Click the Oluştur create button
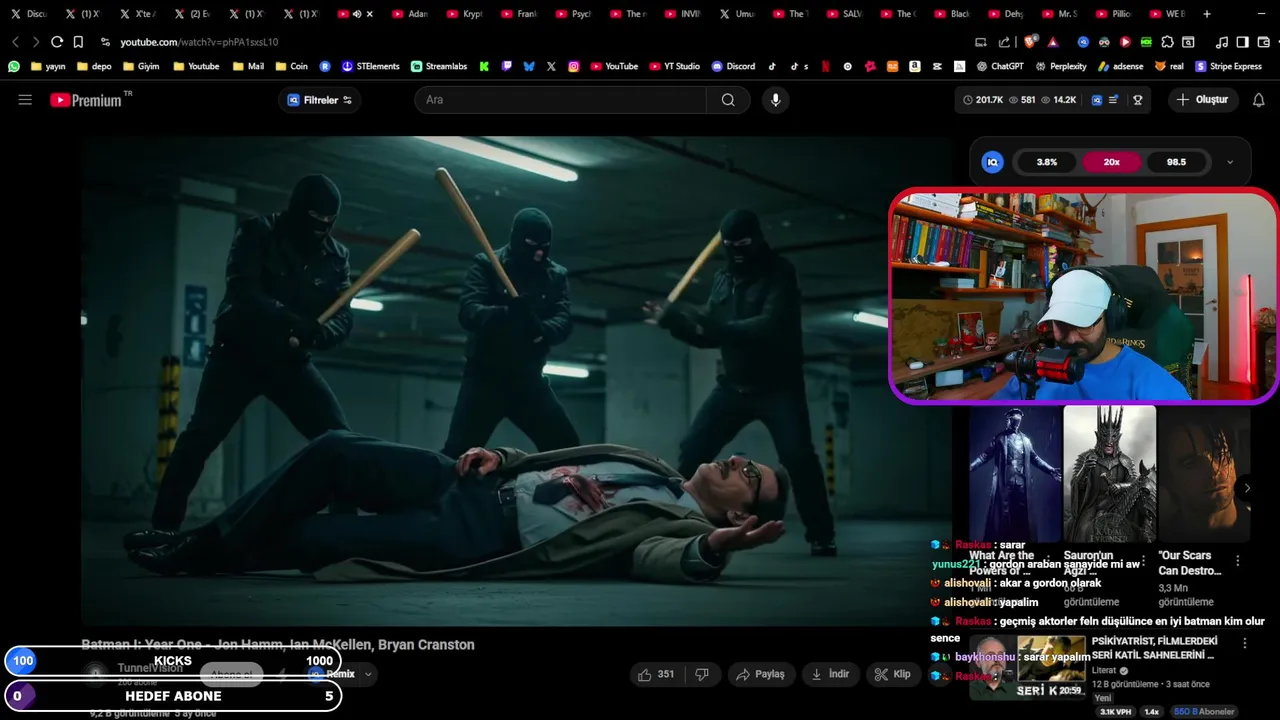 [x=1203, y=100]
